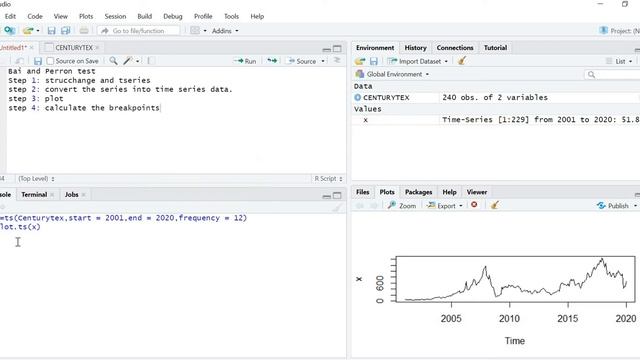Open the Export plot dropdown
The width and height of the screenshot is (640, 360).
point(444,206)
